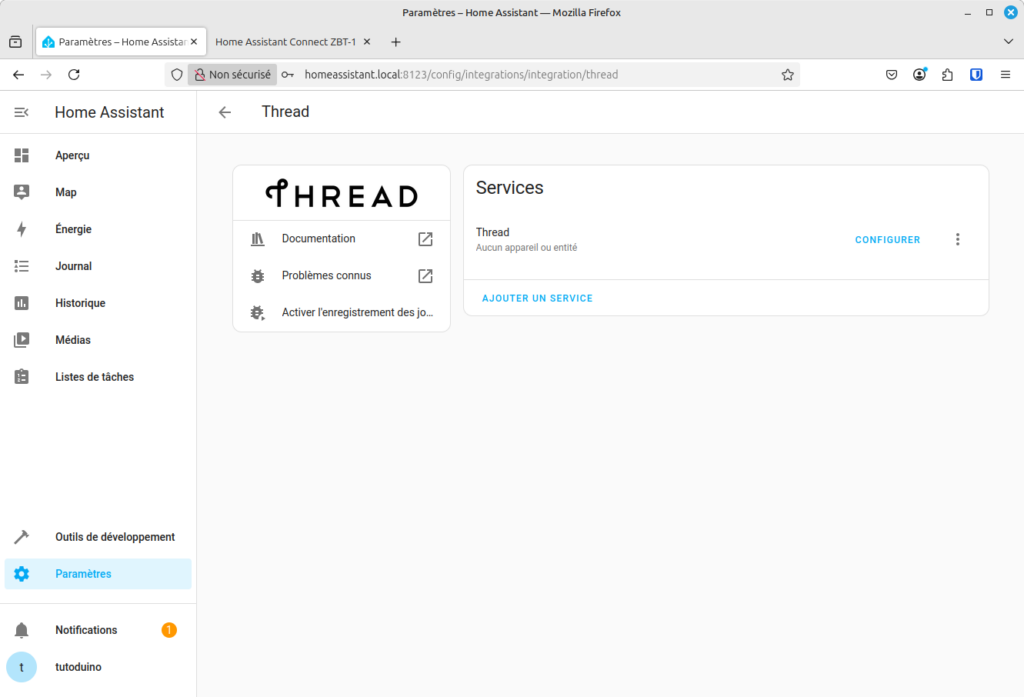Click AJOUTER UN SERVICE button
The height and width of the screenshot is (697, 1024).
pos(537,298)
